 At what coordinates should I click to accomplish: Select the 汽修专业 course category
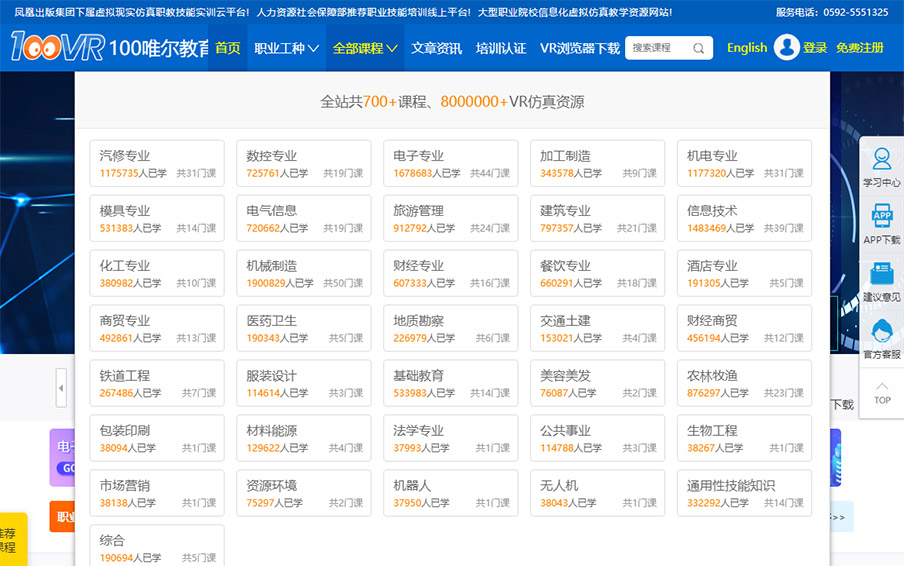click(x=157, y=163)
